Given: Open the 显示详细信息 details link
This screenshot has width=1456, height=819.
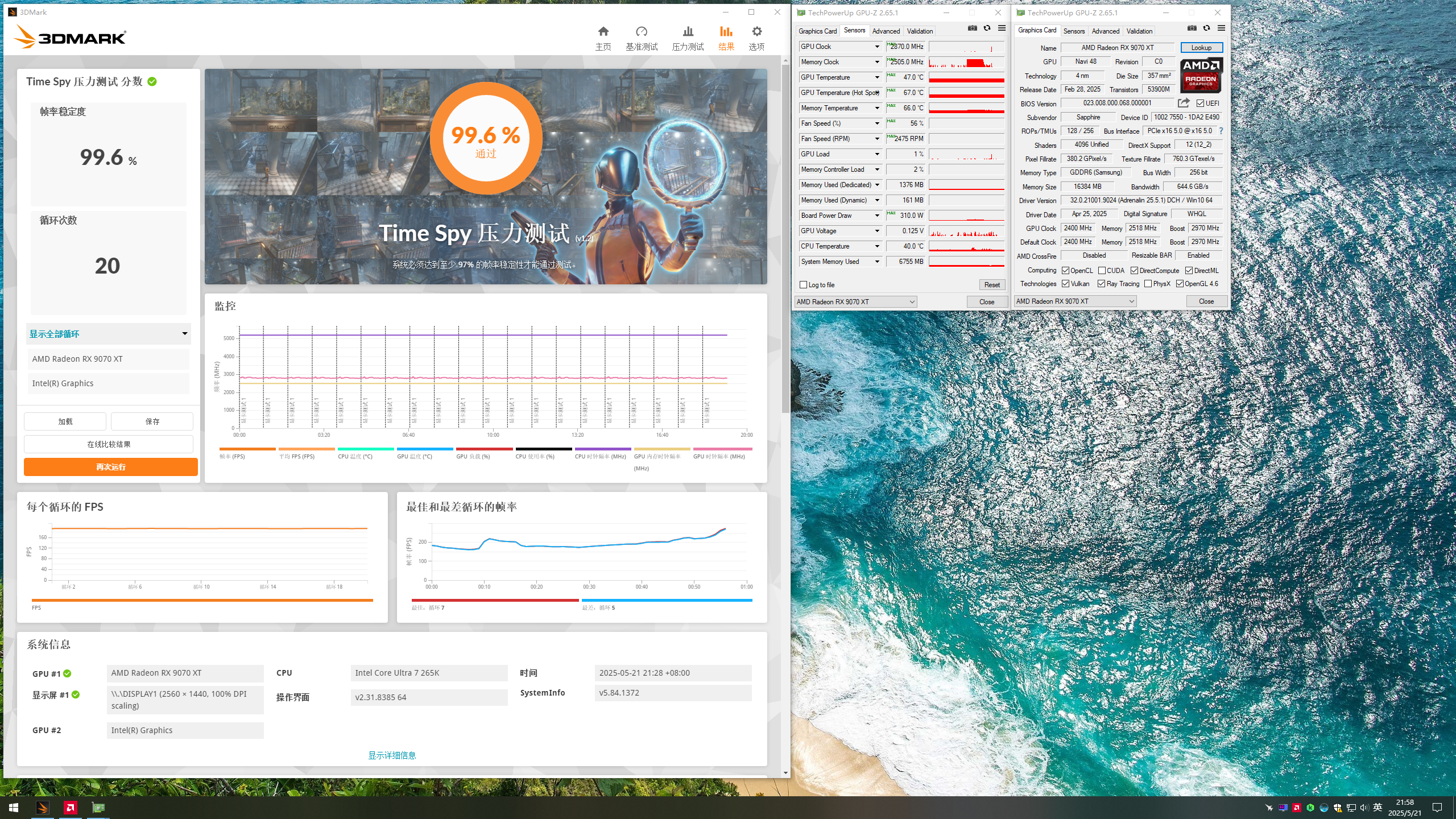Looking at the screenshot, I should (x=392, y=755).
